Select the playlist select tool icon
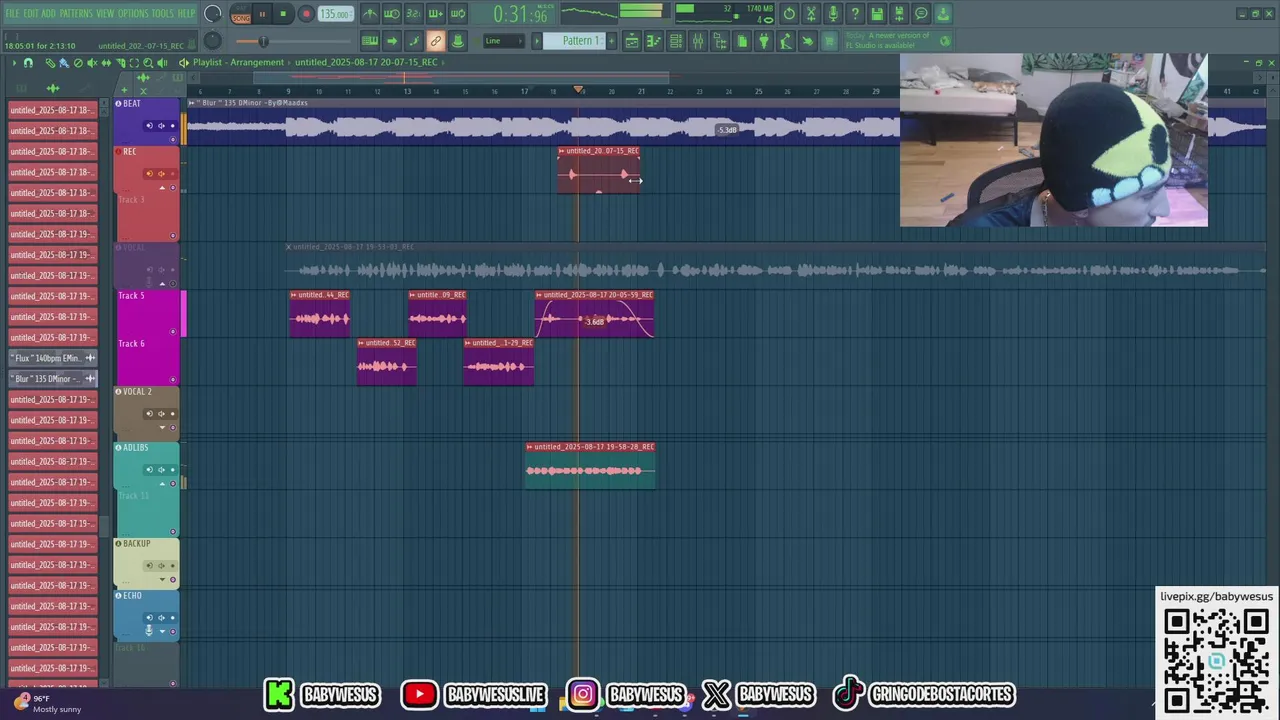The image size is (1280, 720). pyautogui.click(x=134, y=63)
